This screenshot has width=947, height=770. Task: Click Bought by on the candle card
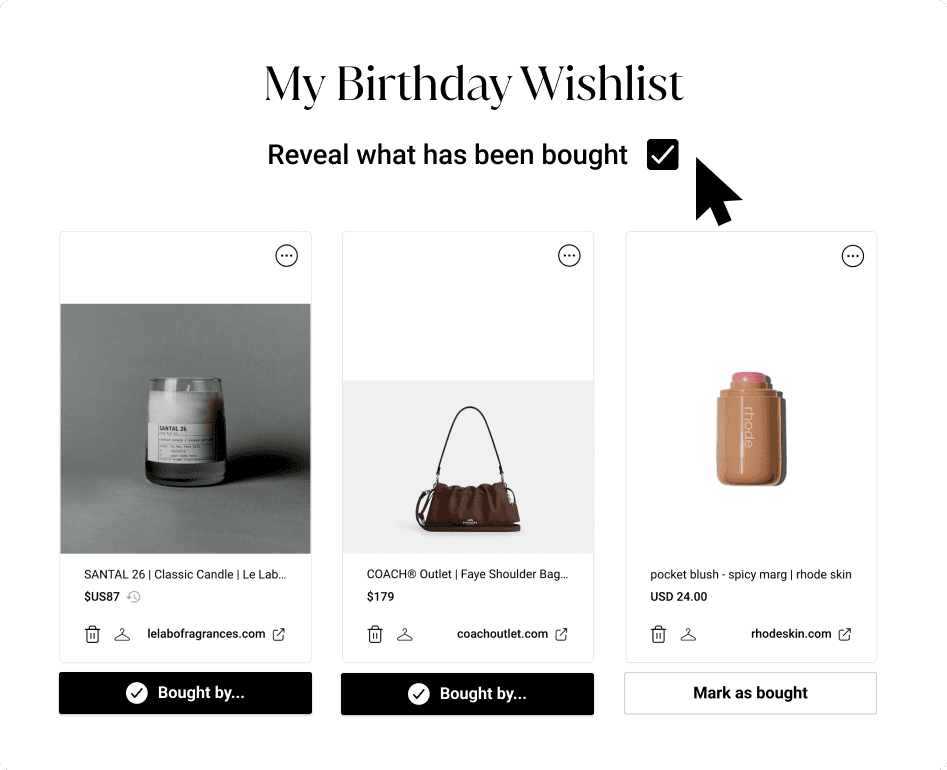pyautogui.click(x=185, y=693)
